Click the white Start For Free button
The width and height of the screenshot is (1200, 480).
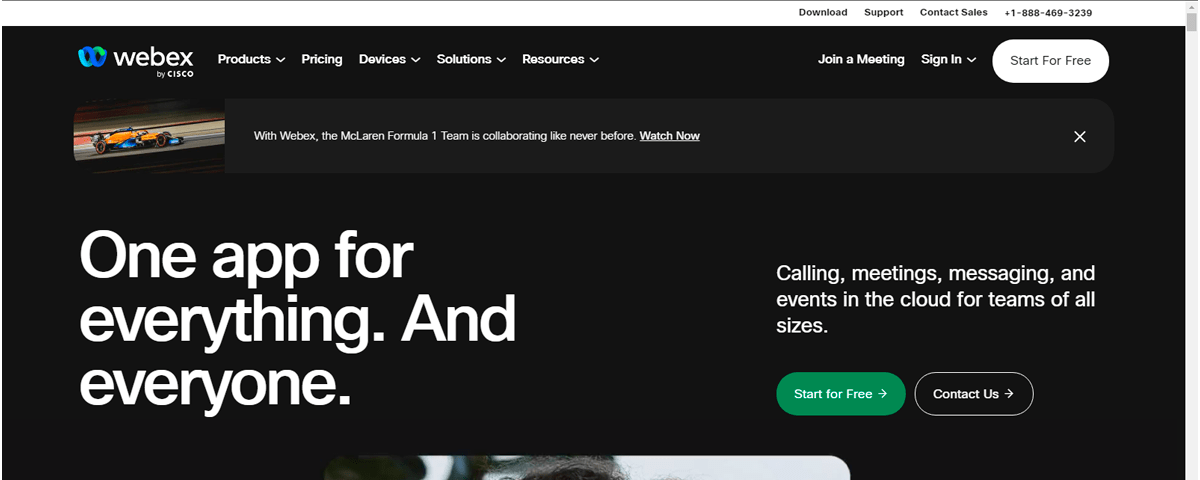(x=1050, y=61)
